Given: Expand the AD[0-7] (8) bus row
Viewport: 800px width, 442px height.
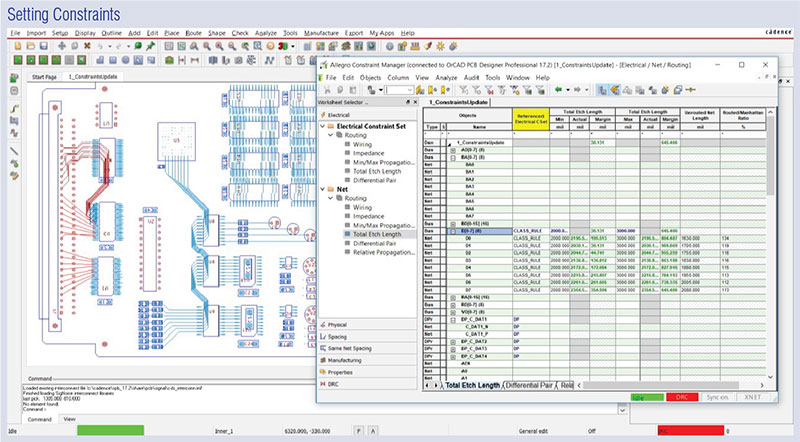Looking at the screenshot, I should [x=453, y=151].
